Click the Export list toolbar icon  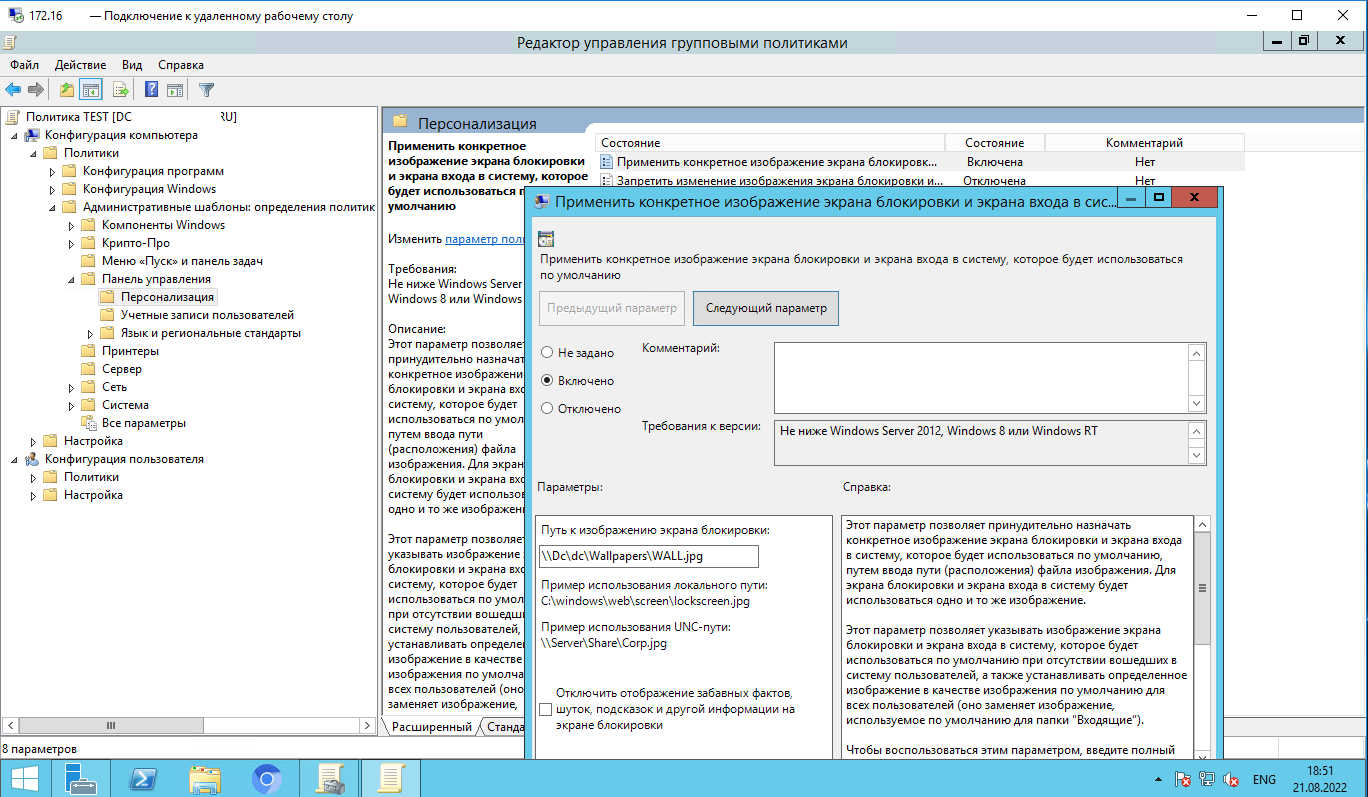121,89
